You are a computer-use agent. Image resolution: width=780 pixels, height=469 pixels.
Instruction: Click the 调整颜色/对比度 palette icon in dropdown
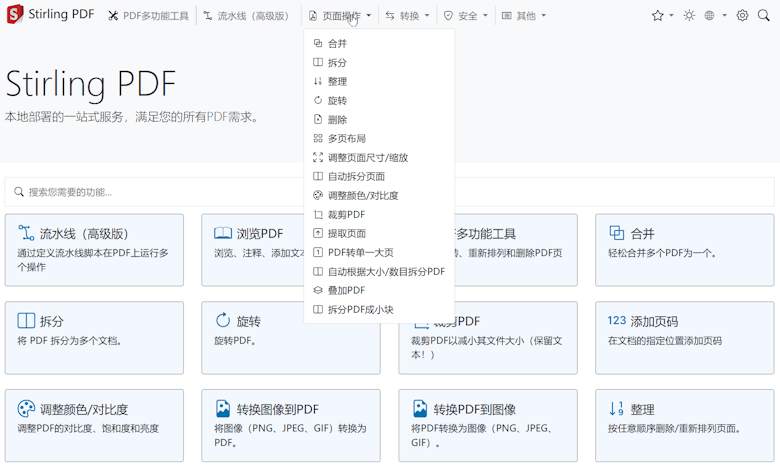point(318,195)
